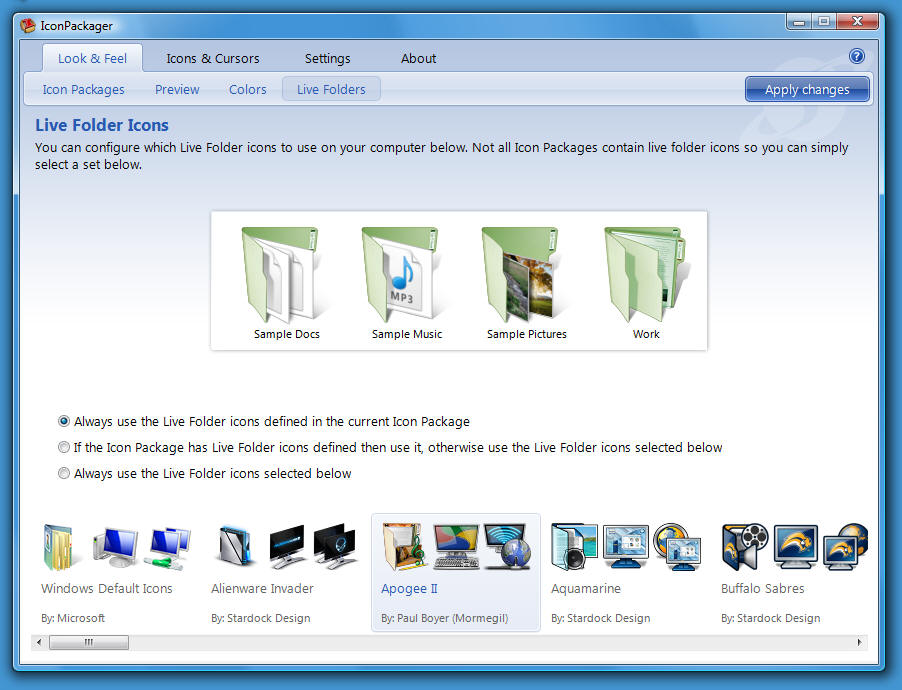The width and height of the screenshot is (902, 690).
Task: Click the Buffalo Sabres film reel folder icon
Action: [746, 547]
